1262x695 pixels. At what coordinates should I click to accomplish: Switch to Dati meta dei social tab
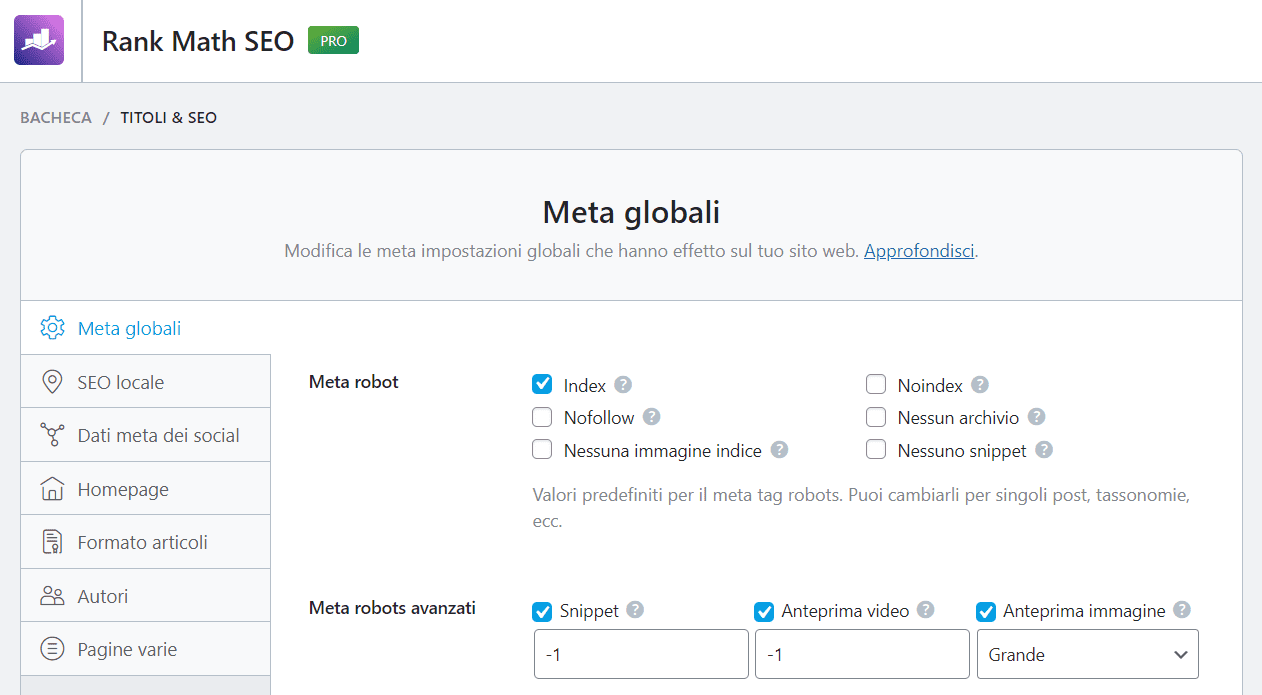tap(158, 435)
